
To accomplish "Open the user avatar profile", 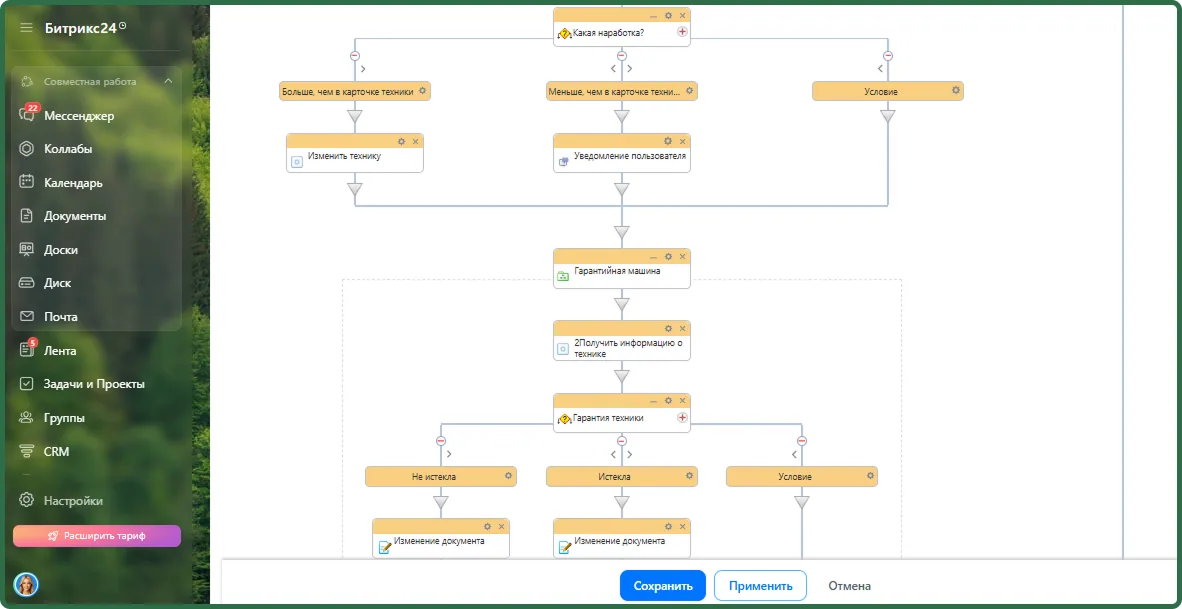I will click(26, 584).
